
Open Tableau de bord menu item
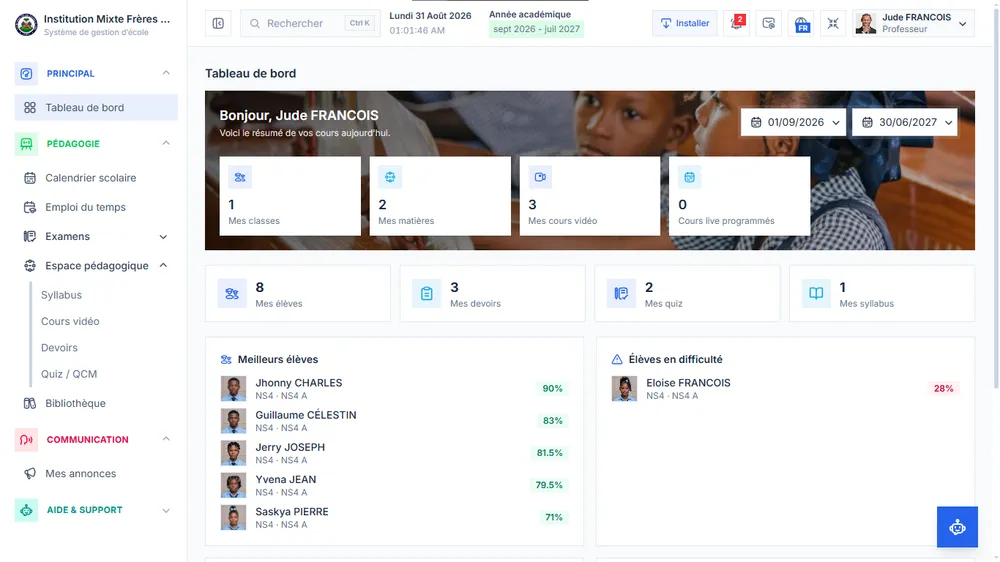pyautogui.click(x=96, y=108)
